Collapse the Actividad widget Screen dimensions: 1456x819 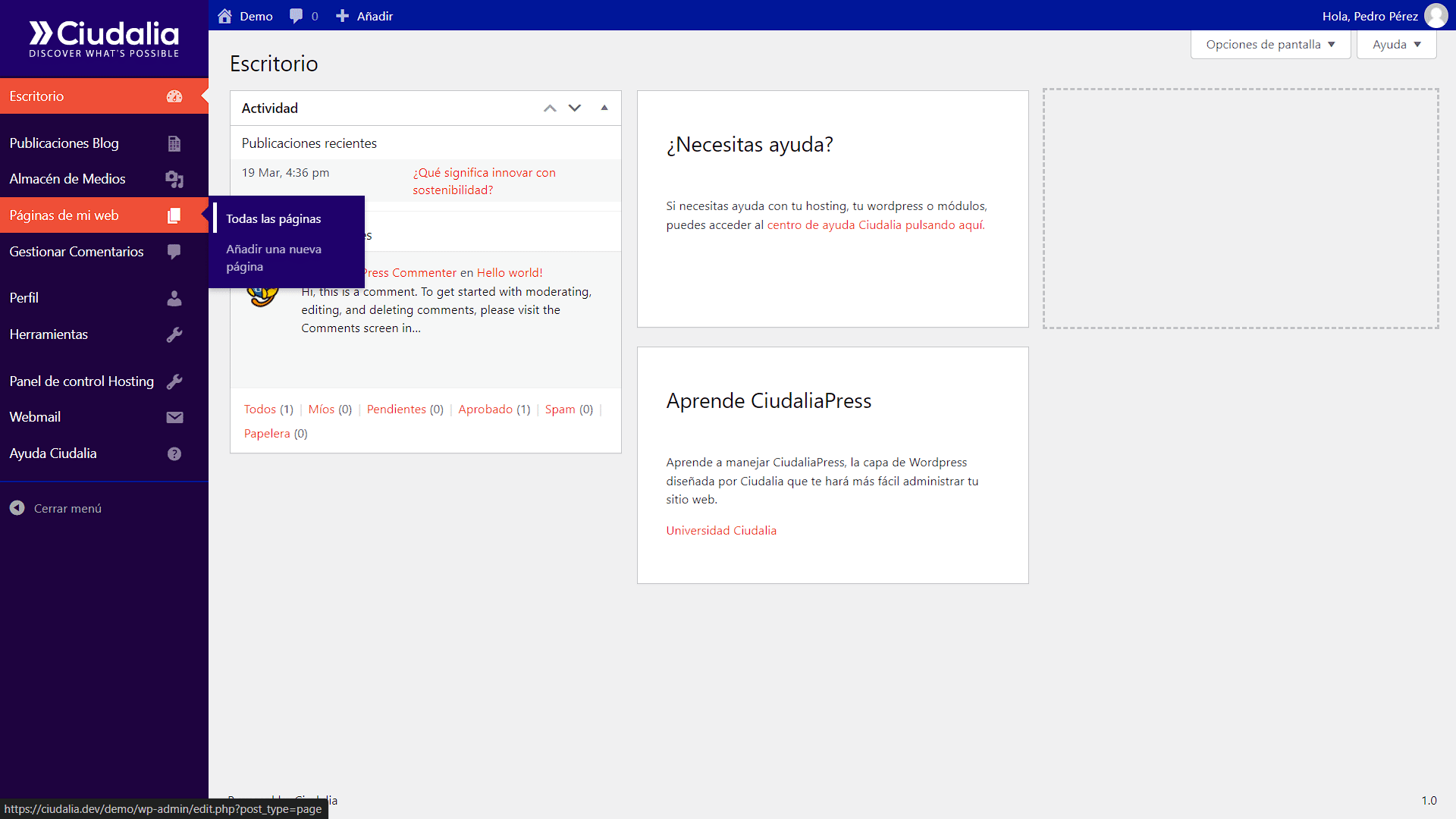click(604, 108)
